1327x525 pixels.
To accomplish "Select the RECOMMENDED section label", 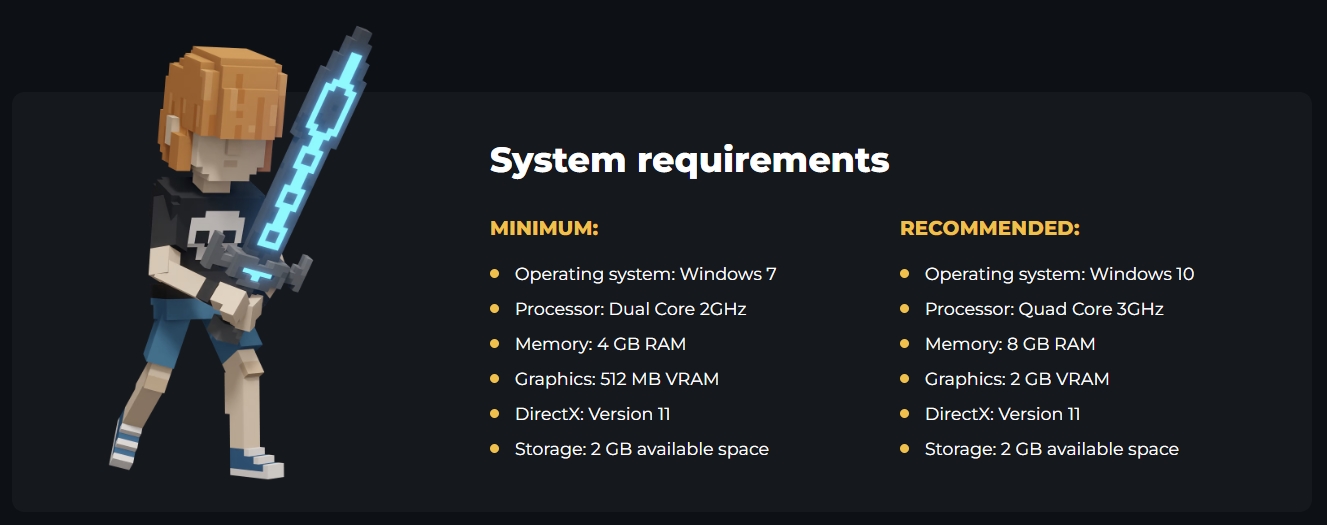I will [x=989, y=228].
